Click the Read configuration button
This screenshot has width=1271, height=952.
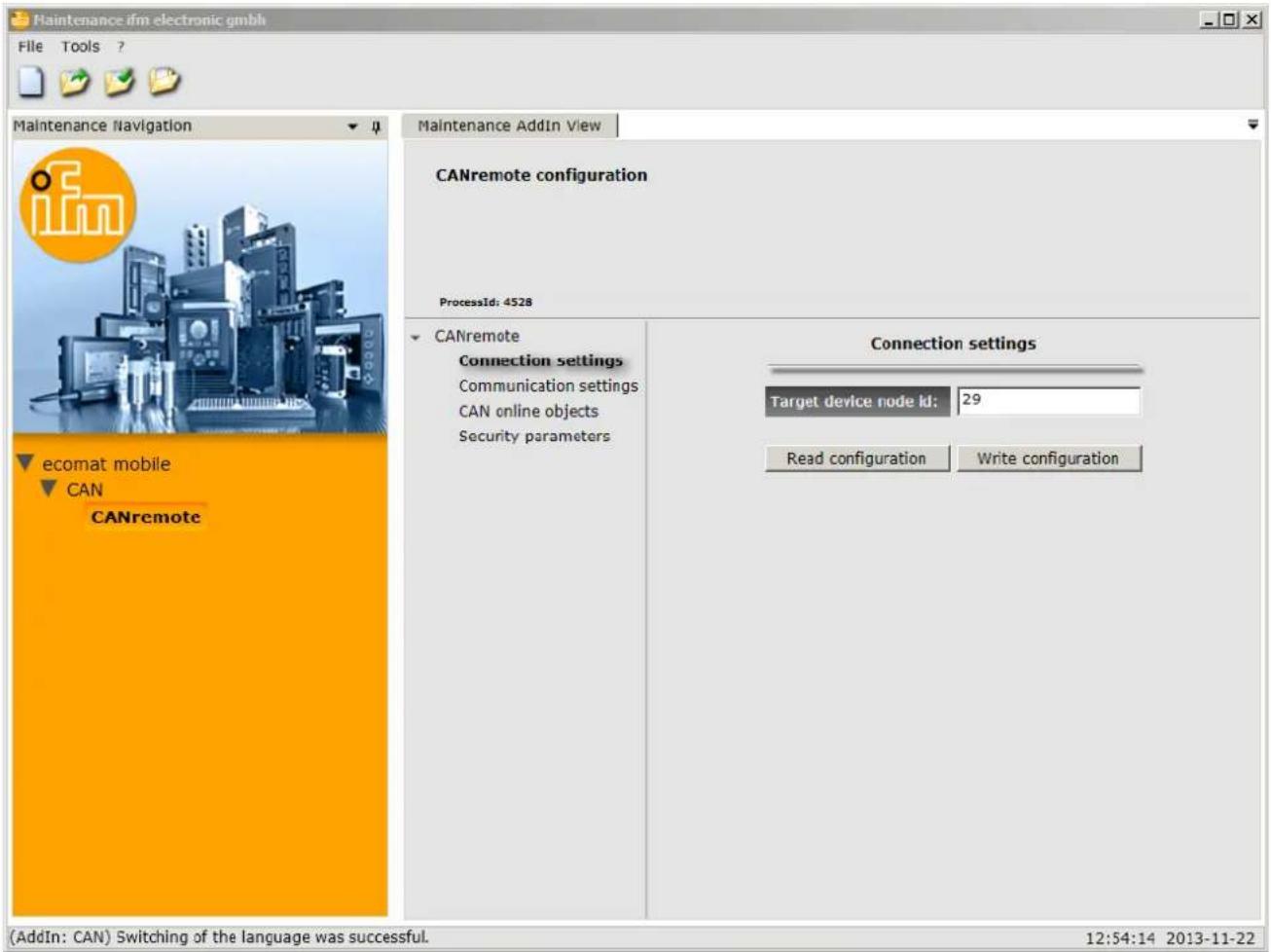coord(856,458)
